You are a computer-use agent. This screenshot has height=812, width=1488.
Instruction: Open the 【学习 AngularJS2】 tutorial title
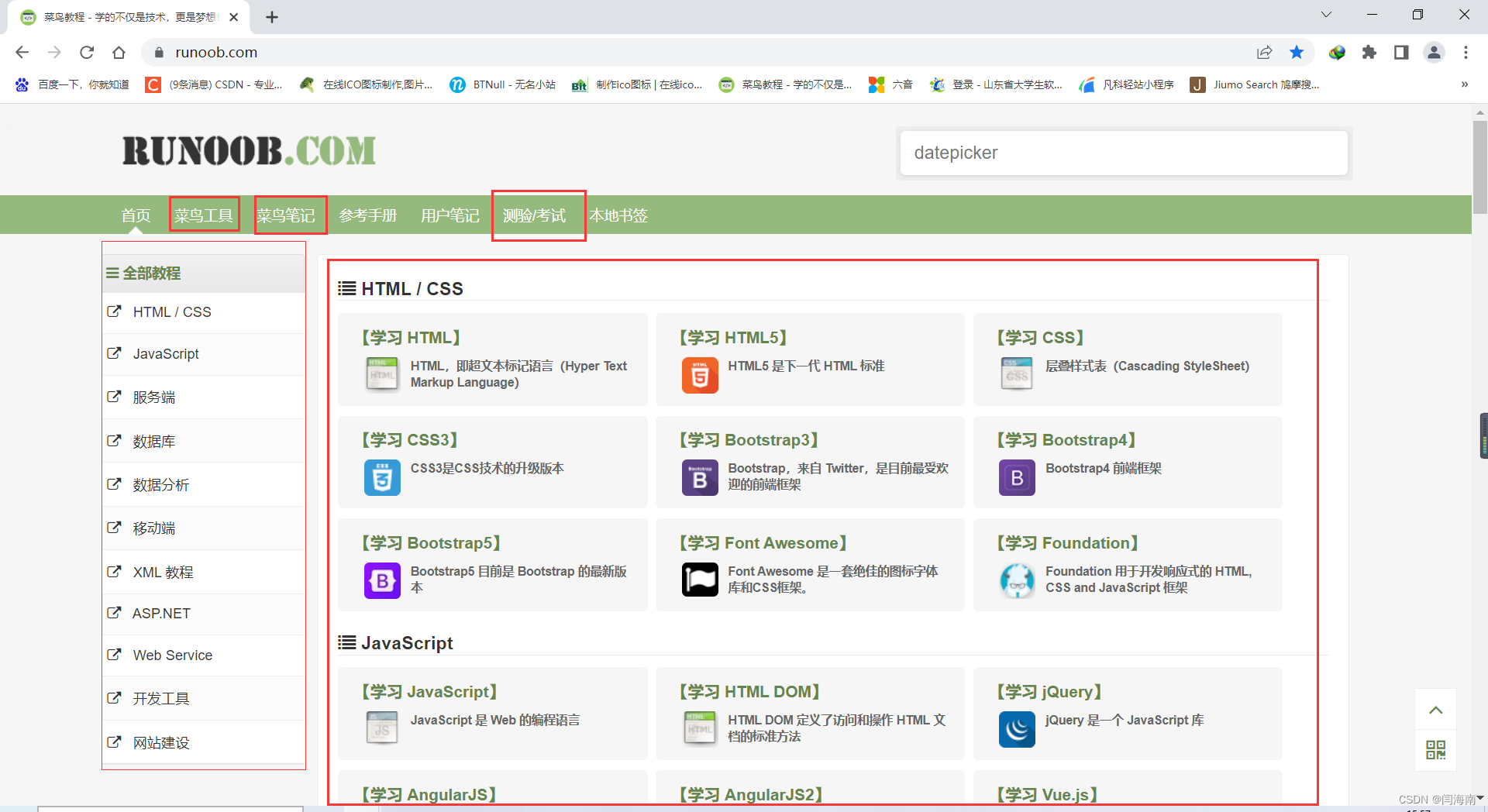[751, 795]
